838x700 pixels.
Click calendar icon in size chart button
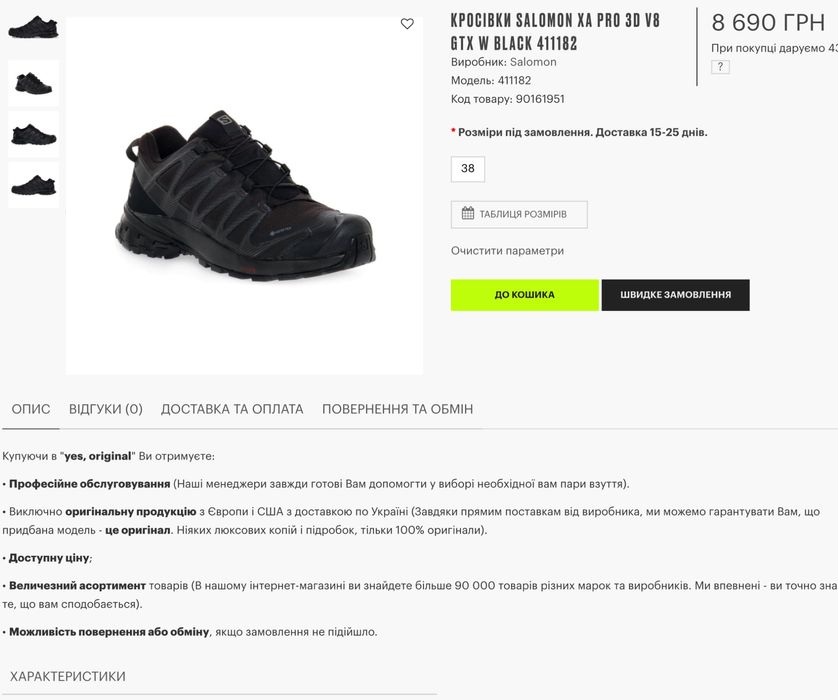468,213
